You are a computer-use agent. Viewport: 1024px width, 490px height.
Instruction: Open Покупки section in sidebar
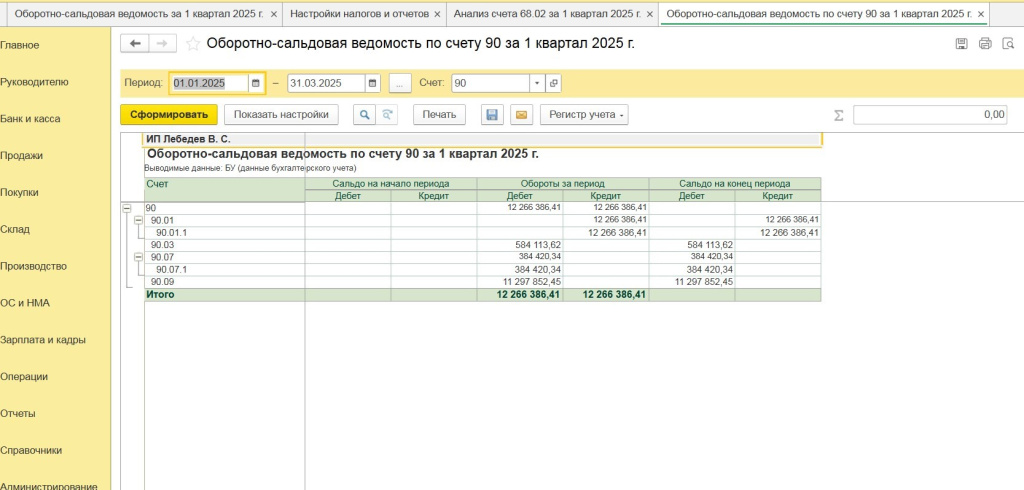pyautogui.click(x=19, y=193)
